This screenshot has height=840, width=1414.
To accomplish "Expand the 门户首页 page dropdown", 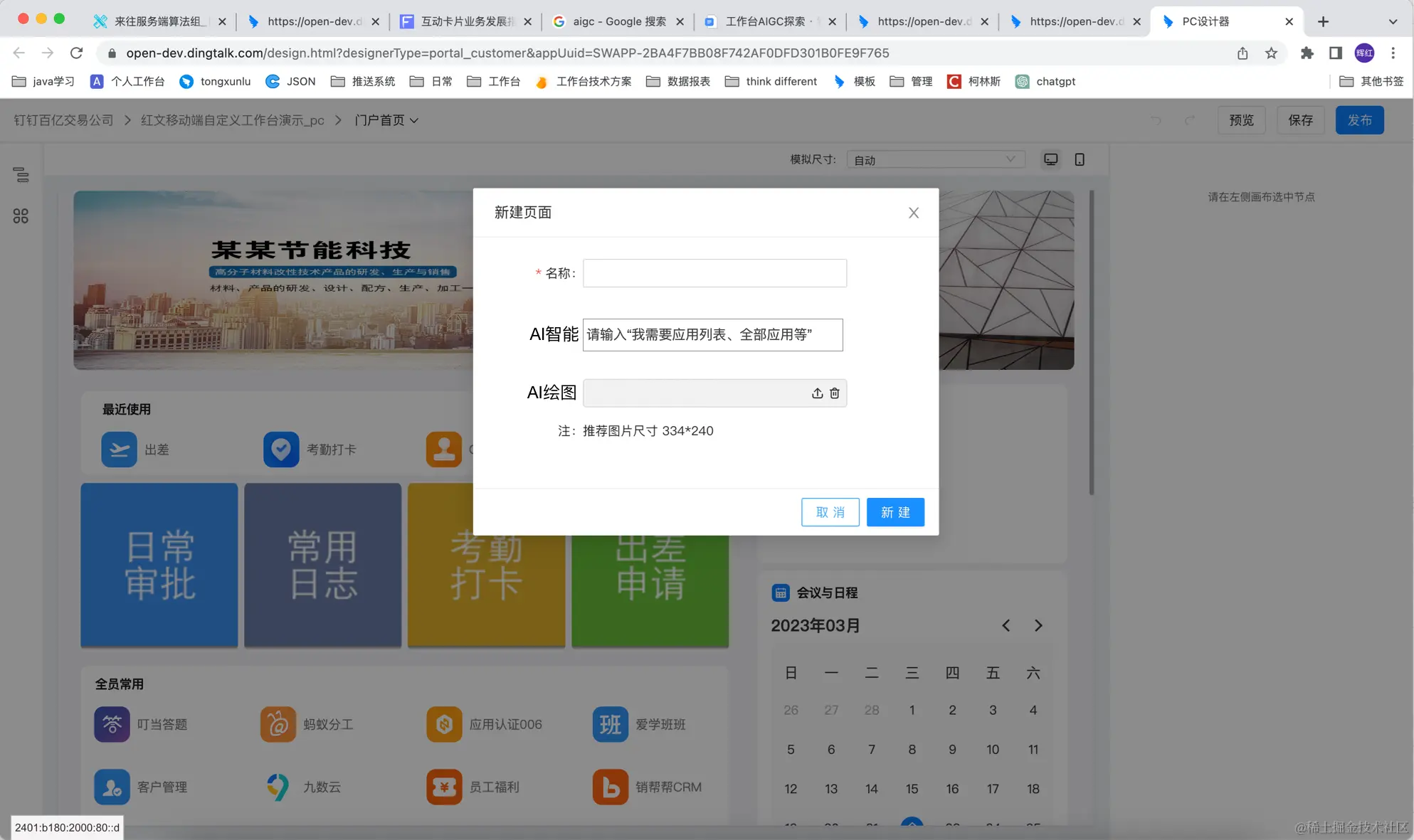I will [x=387, y=120].
